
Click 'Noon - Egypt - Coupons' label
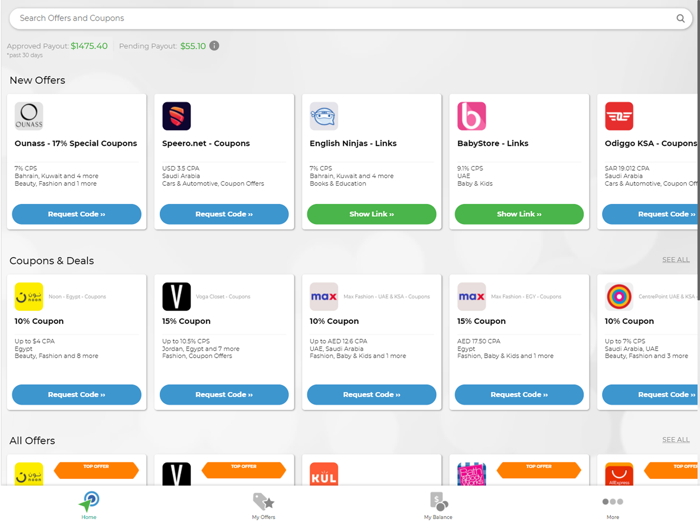pyautogui.click(x=77, y=296)
